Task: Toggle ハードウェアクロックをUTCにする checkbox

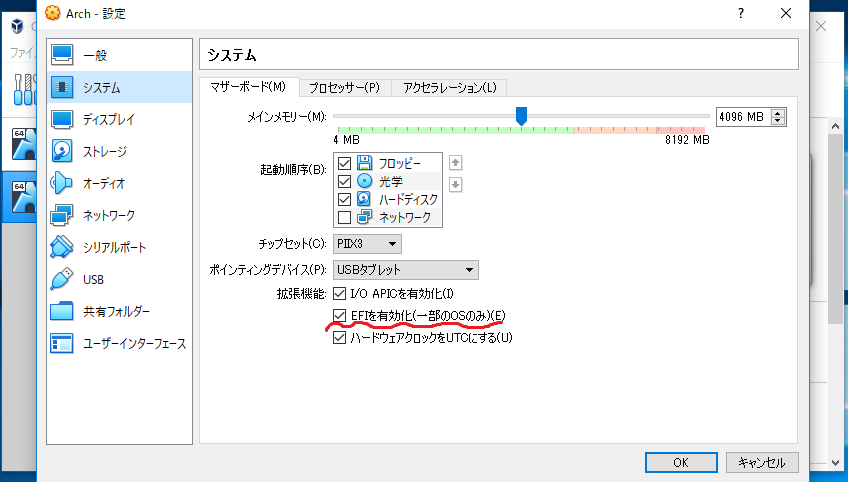Action: click(339, 338)
